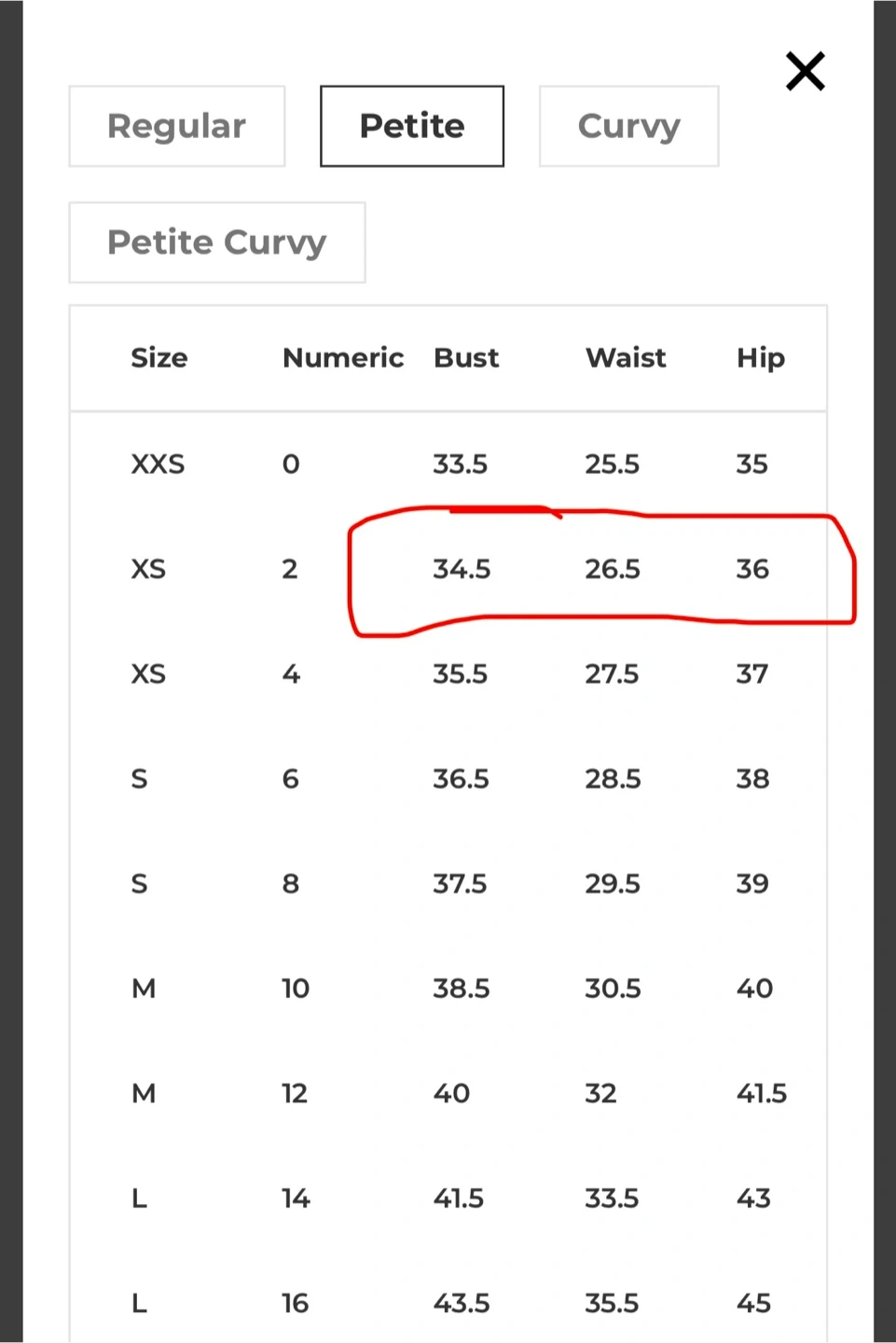Click the Size column header

(159, 358)
